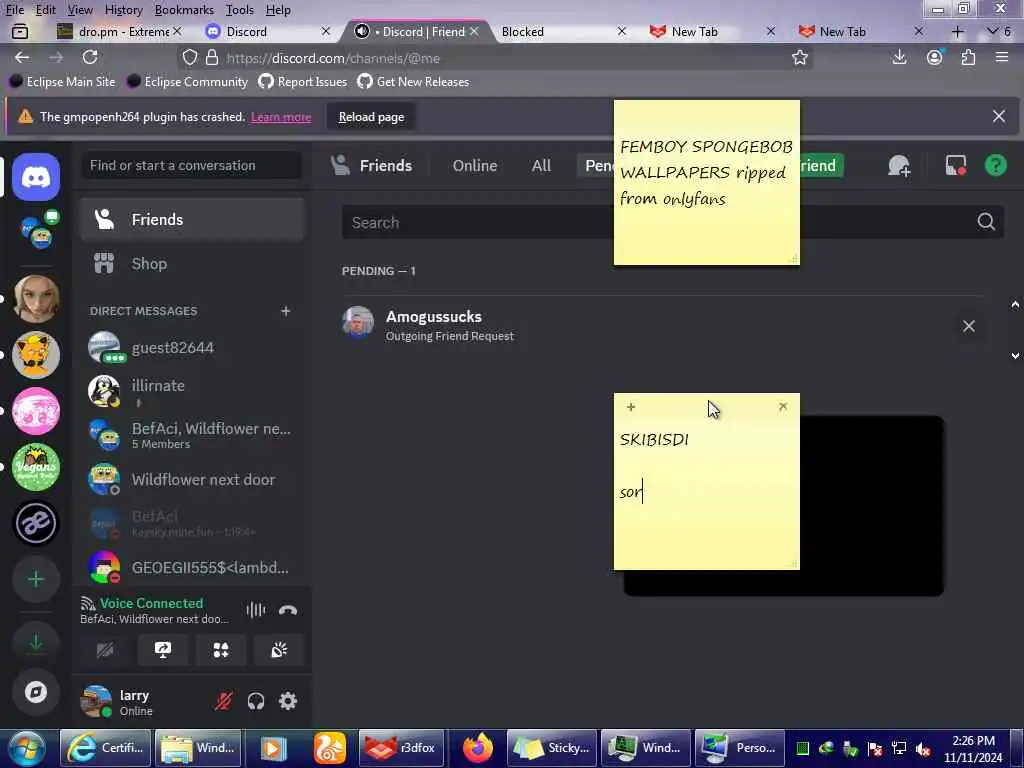Open the blonde woman avatar server
Image resolution: width=1024 pixels, height=768 pixels.
36,299
